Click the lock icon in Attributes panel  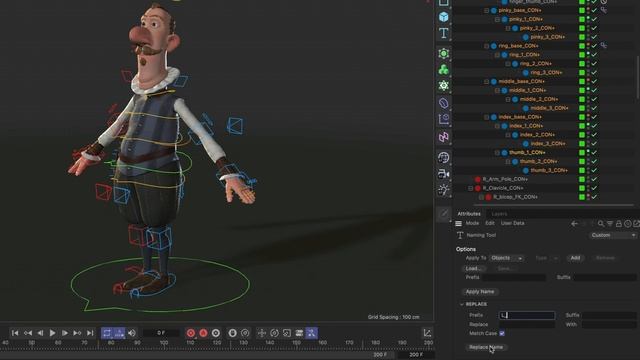(x=619, y=224)
